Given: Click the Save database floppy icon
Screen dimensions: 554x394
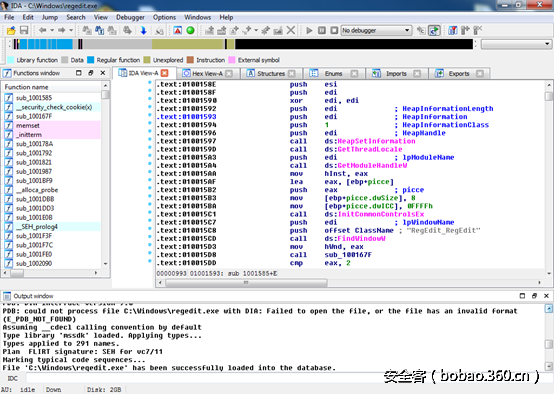Looking at the screenshot, I should pos(24,30).
